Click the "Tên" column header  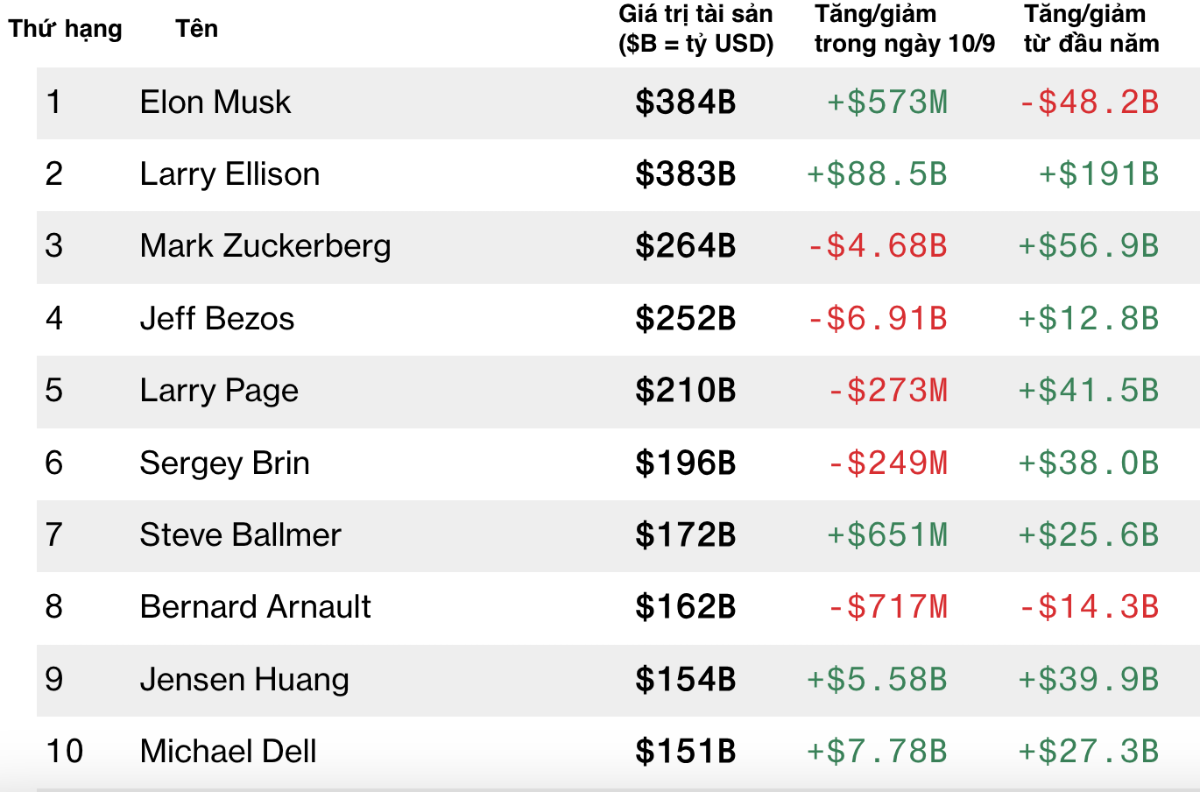tap(196, 29)
